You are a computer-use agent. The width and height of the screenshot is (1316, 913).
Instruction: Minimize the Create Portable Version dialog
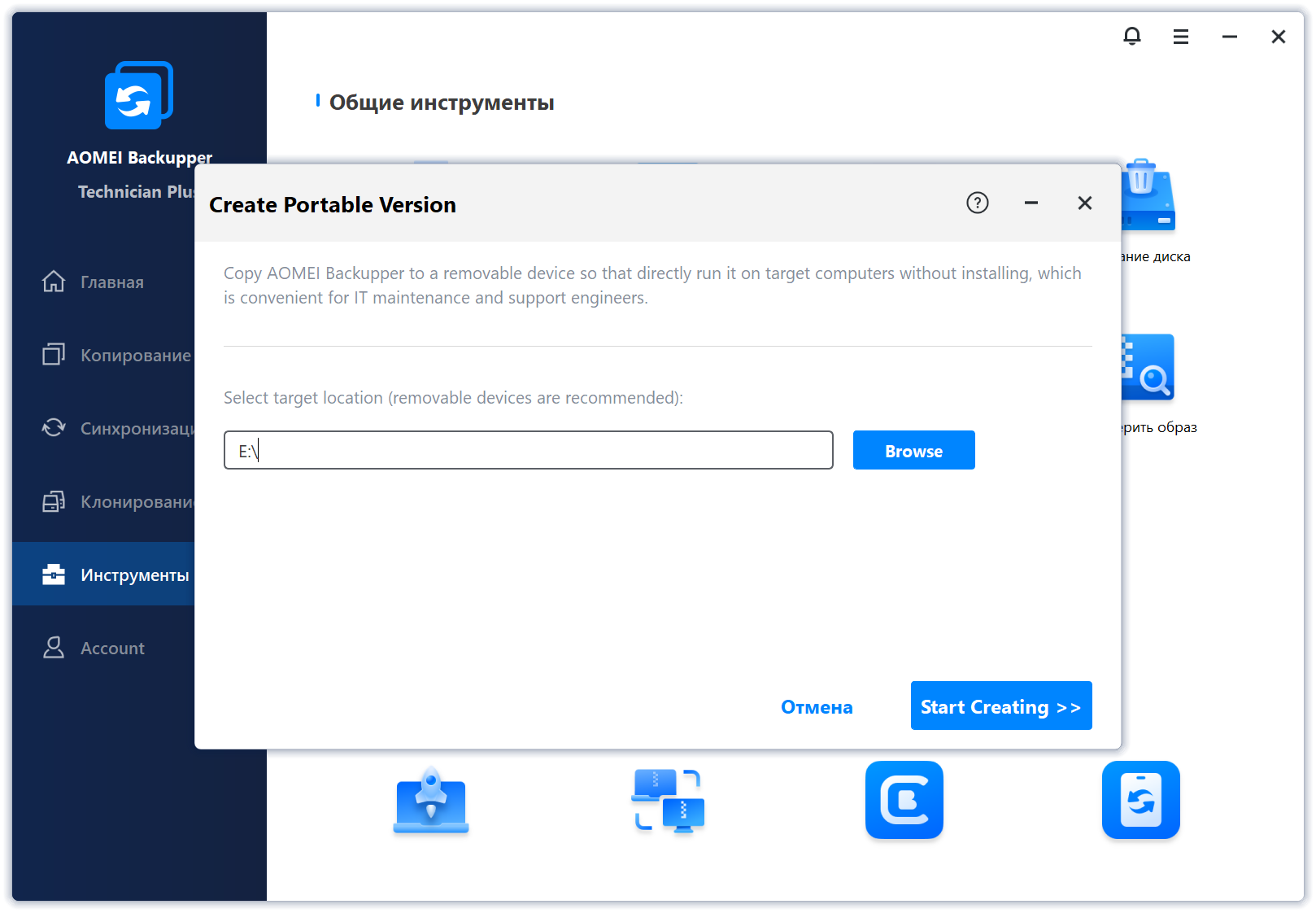[1031, 203]
